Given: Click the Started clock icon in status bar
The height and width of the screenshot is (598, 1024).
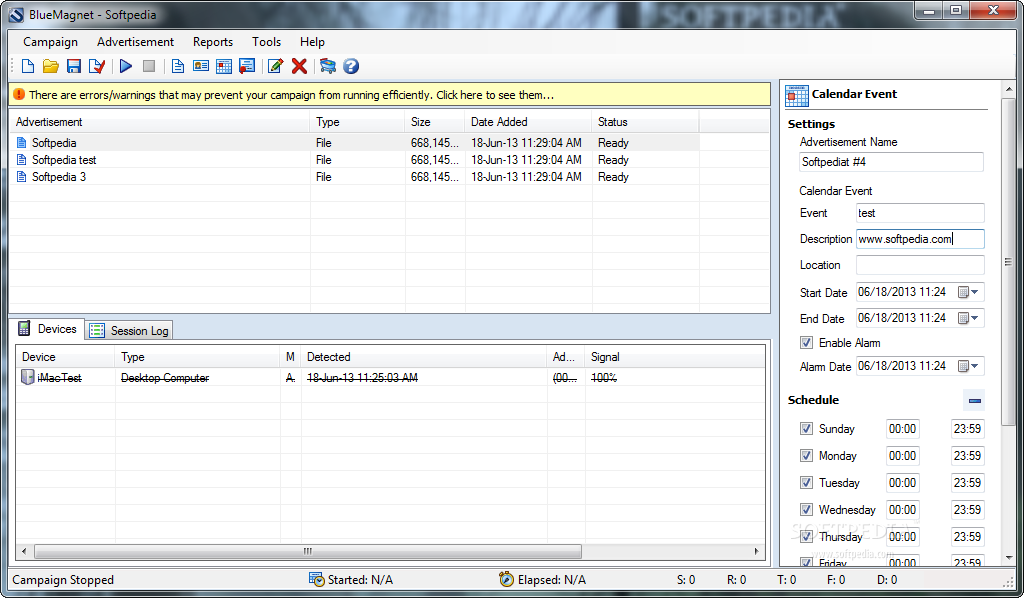Looking at the screenshot, I should point(316,579).
